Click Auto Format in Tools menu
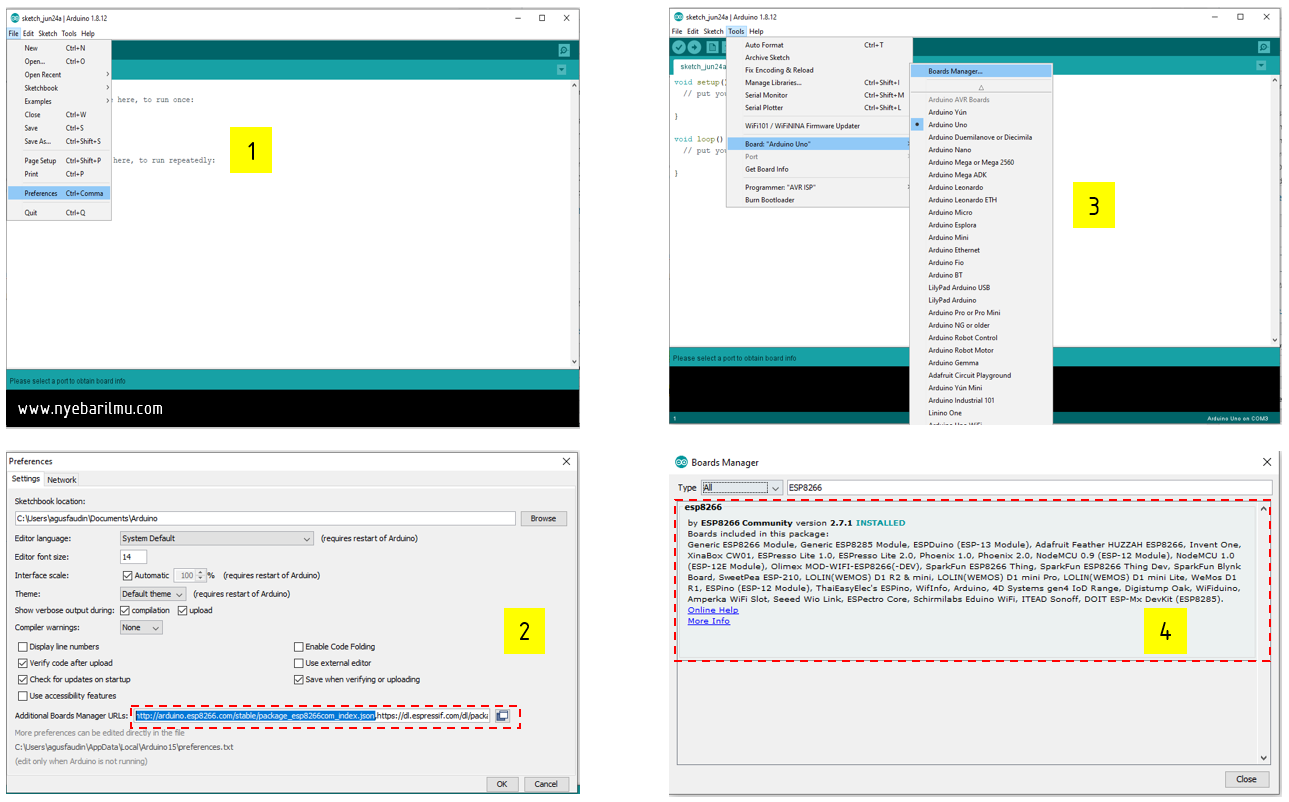 (x=819, y=45)
